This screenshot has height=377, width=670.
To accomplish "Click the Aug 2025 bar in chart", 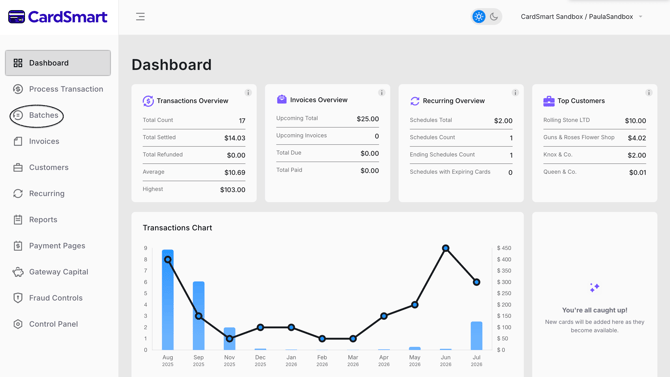I will coord(168,300).
